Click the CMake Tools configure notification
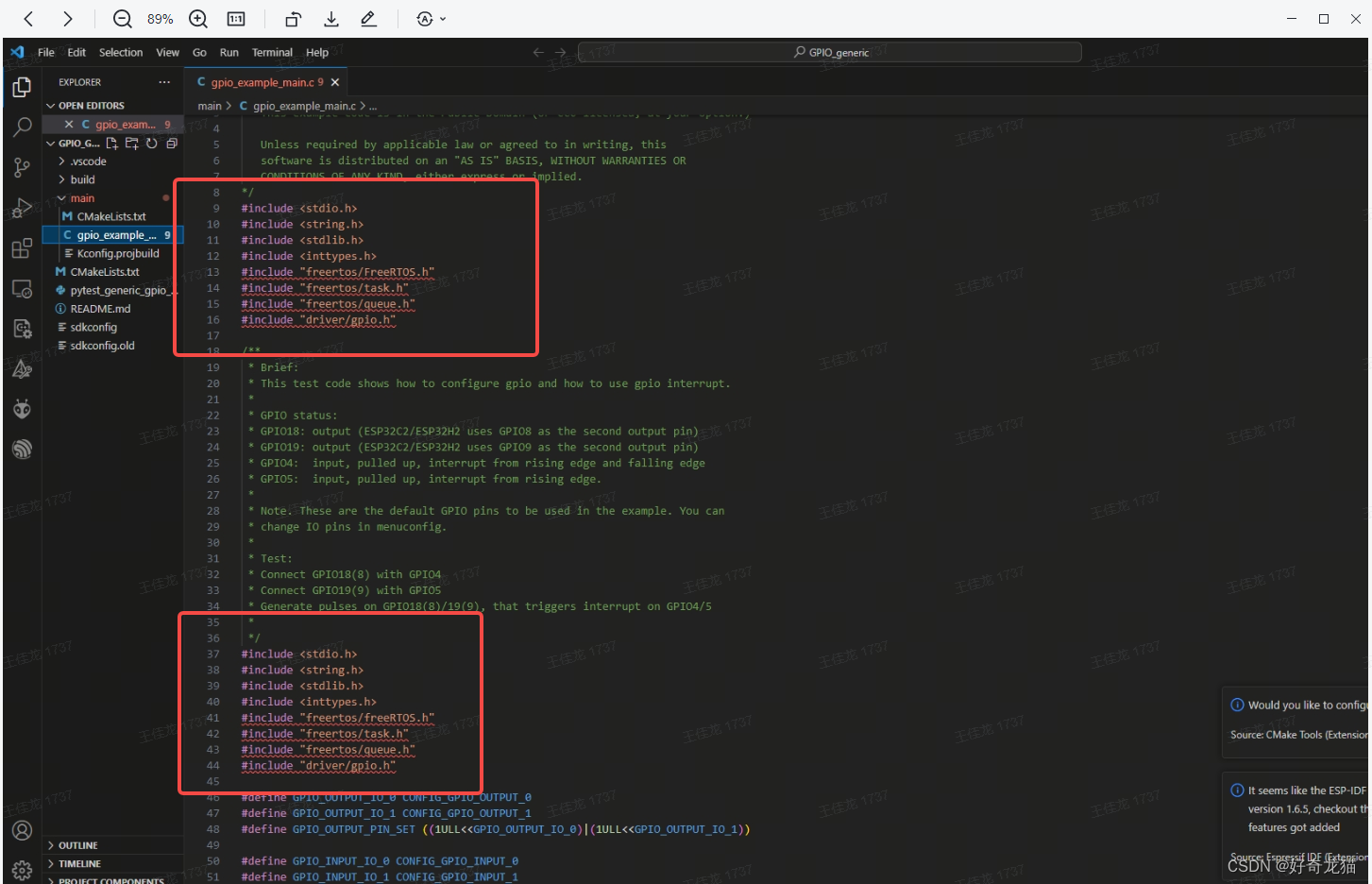This screenshot has height=884, width=1372. [x=1296, y=721]
